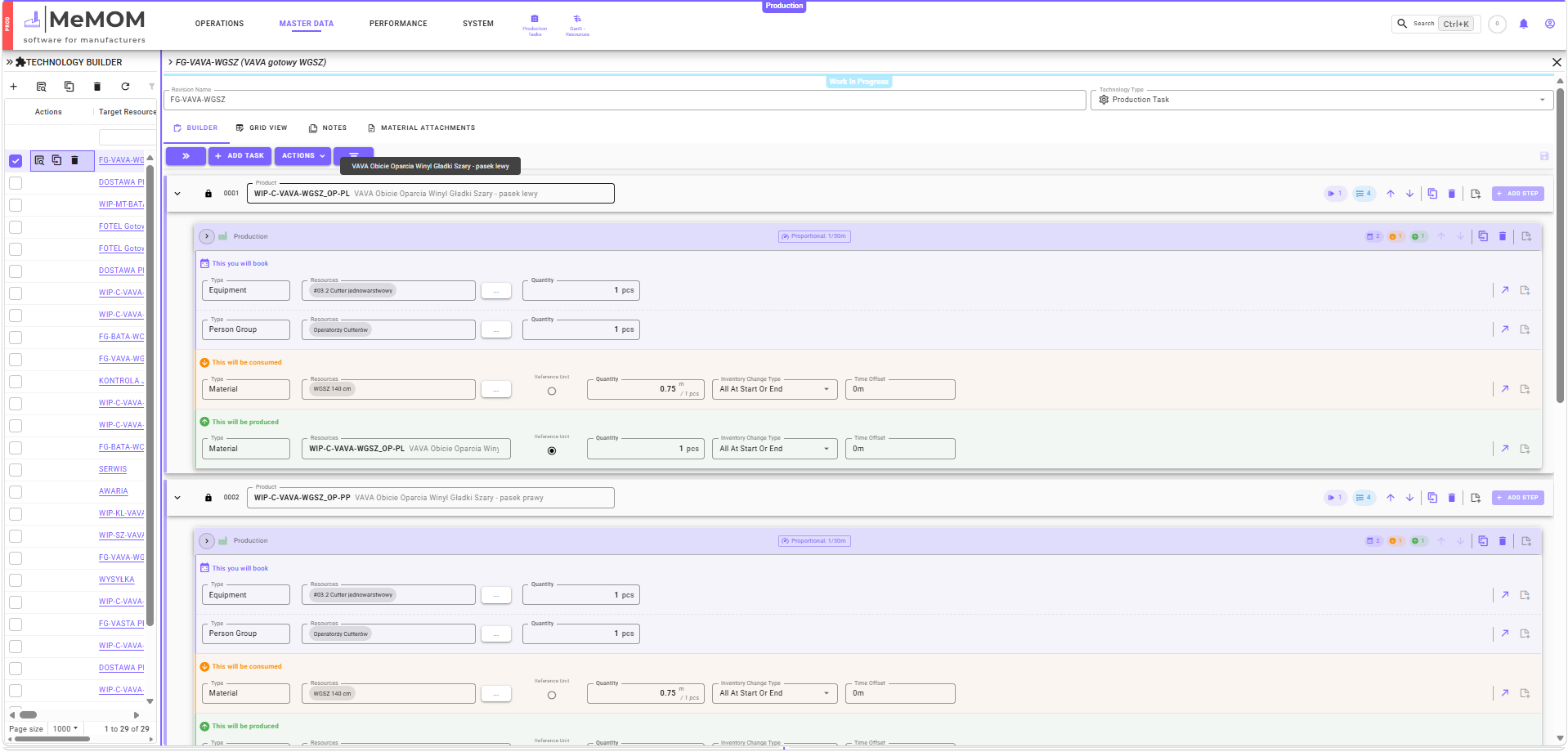
Task: Switch to the Material Attachments tab
Action: pos(421,128)
